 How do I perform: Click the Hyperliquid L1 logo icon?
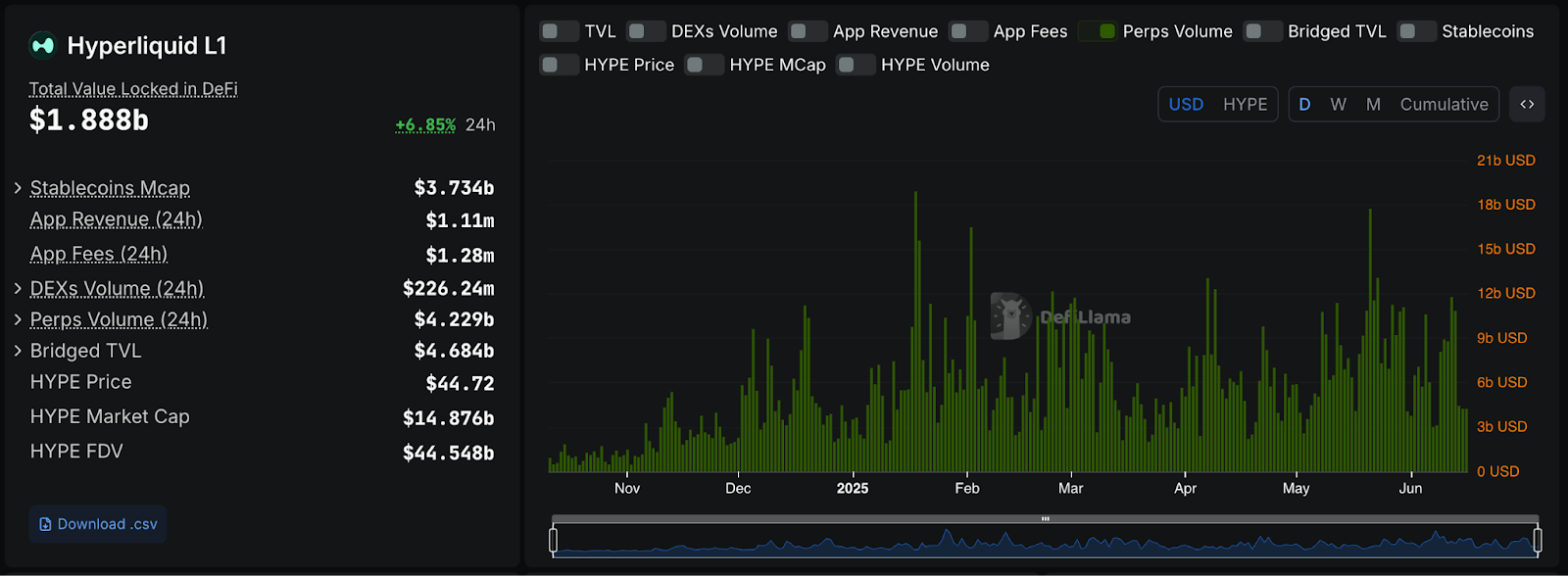pos(43,45)
